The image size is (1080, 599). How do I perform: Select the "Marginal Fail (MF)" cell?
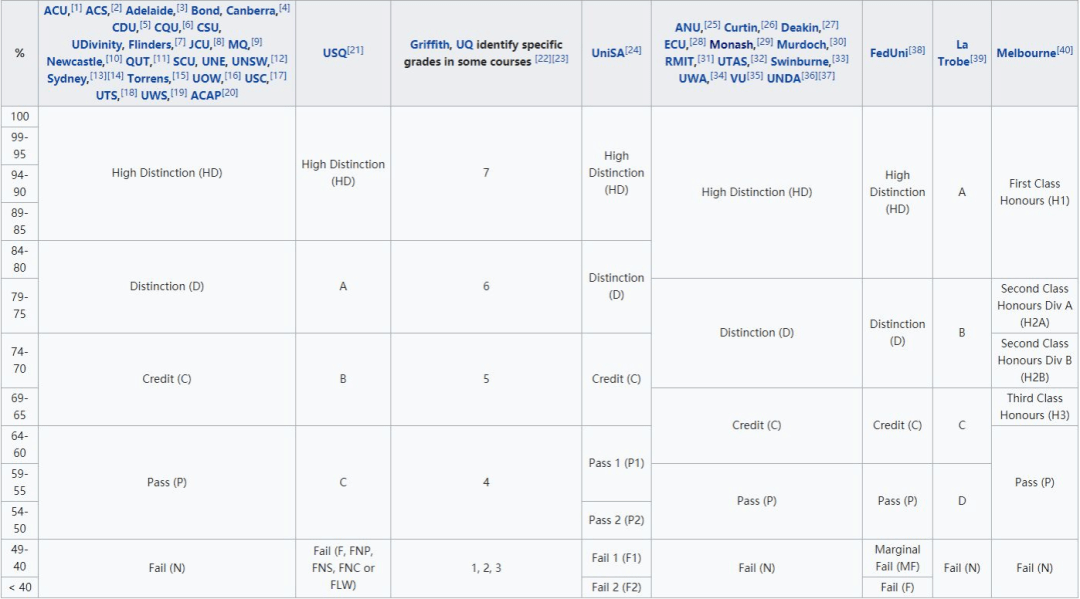[x=897, y=558]
